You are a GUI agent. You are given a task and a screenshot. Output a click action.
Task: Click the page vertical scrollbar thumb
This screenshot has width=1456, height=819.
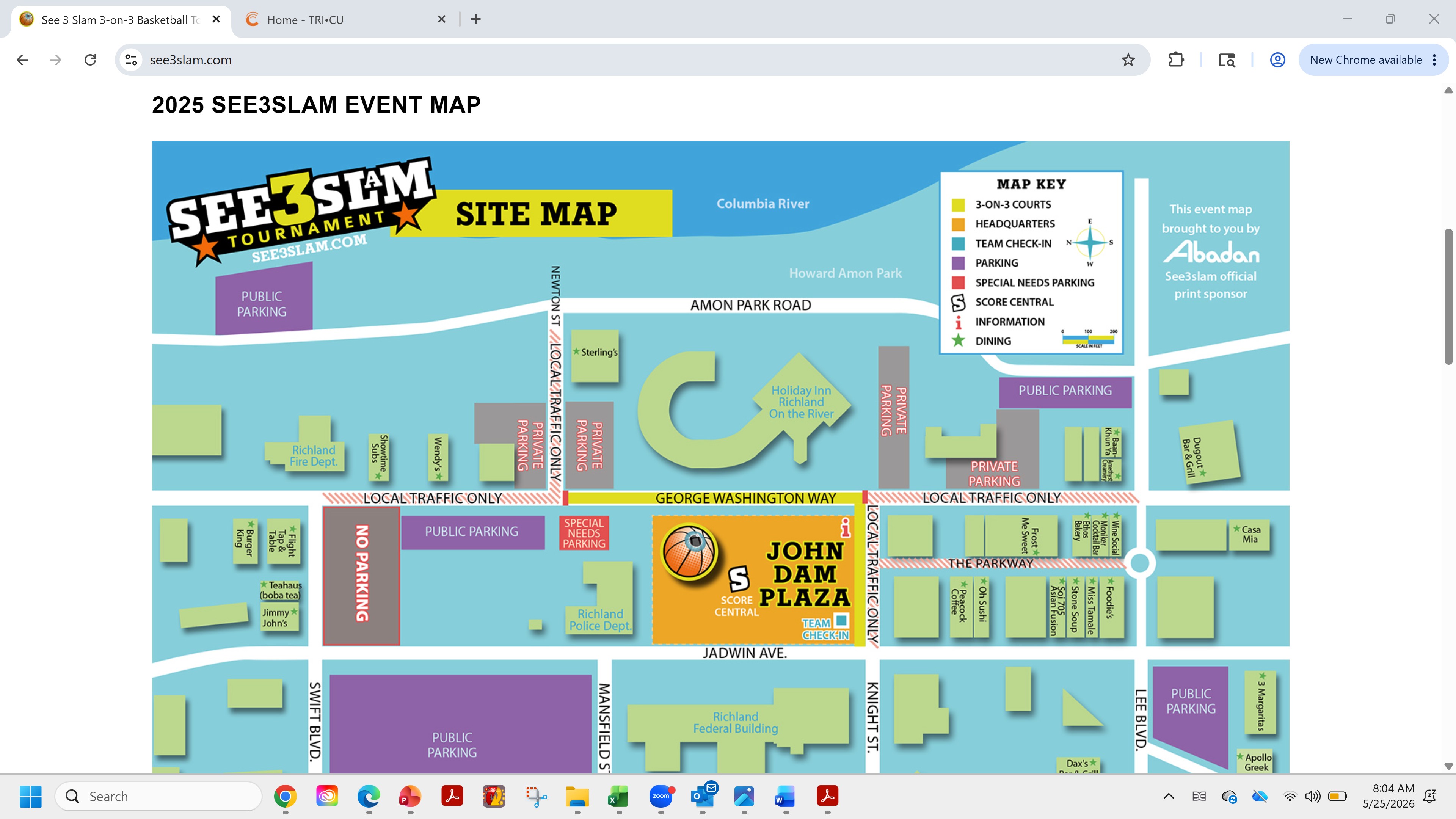[1448, 296]
